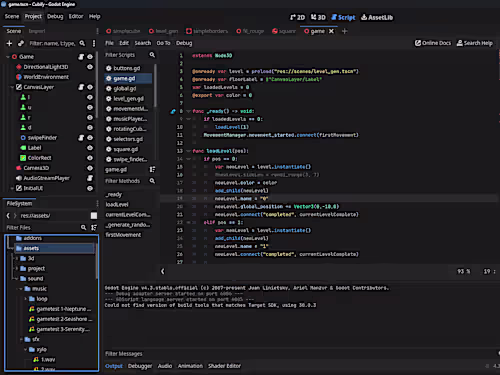Toggle visibility of node l
This screenshot has height=375, width=500.
(x=90, y=97)
